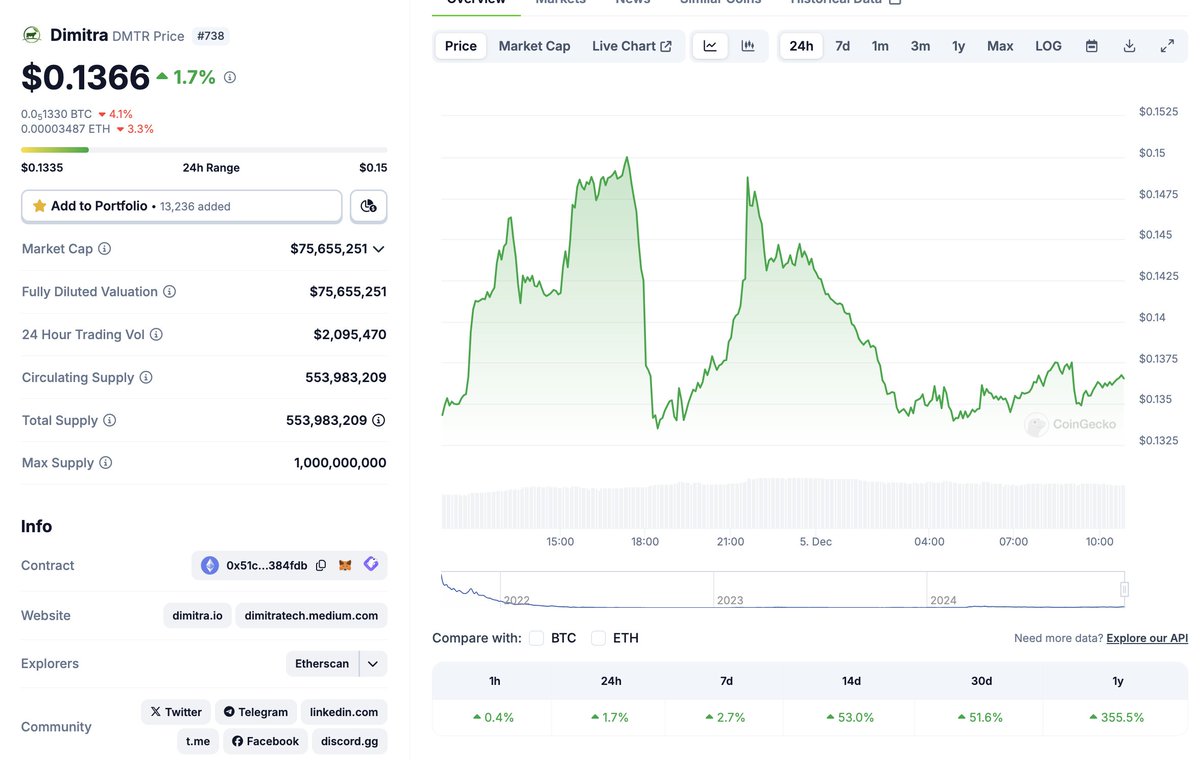This screenshot has height=760, width=1200.
Task: Open the Twitter community link
Action: click(x=176, y=712)
